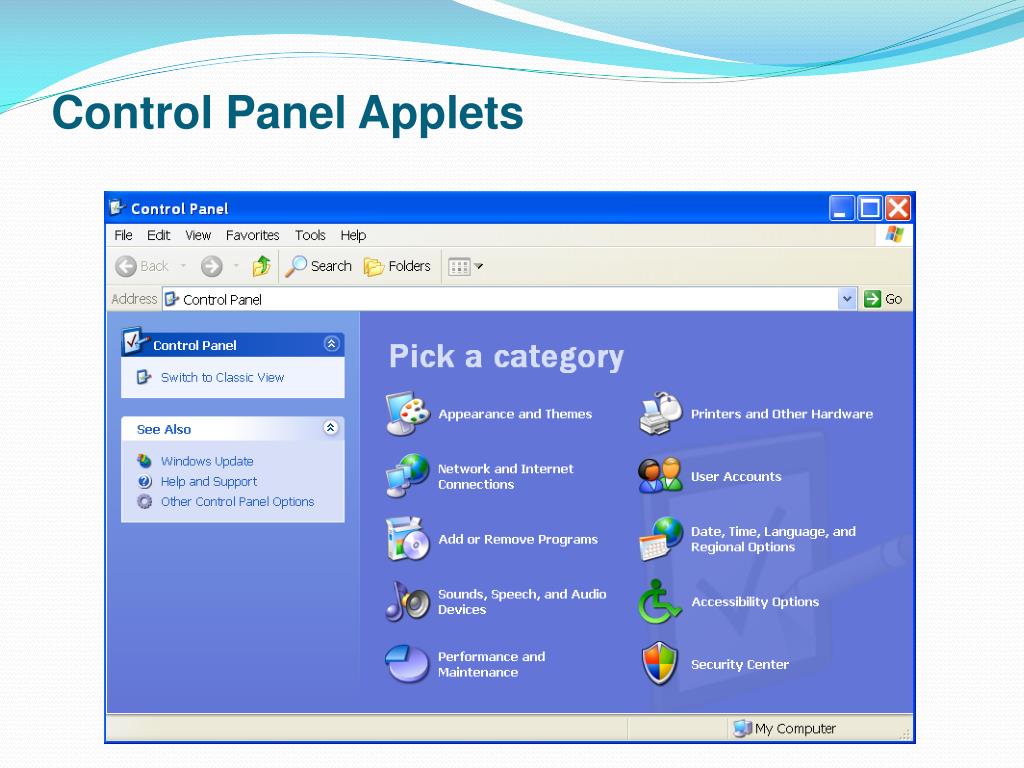Open the Help menu
Viewport: 1024px width, 768px height.
tap(353, 235)
